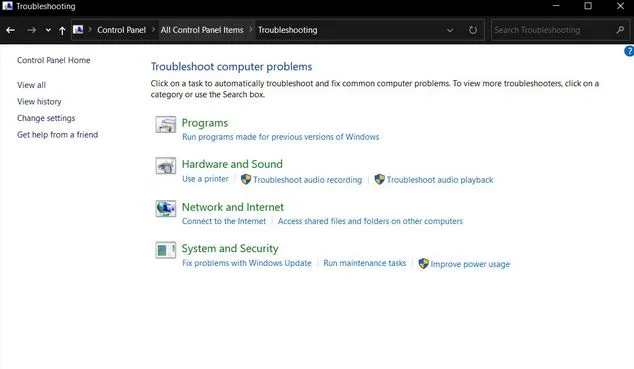Screen dimensions: 634x369
Task: Click the Control Panel icon in address bar
Action: [x=78, y=30]
